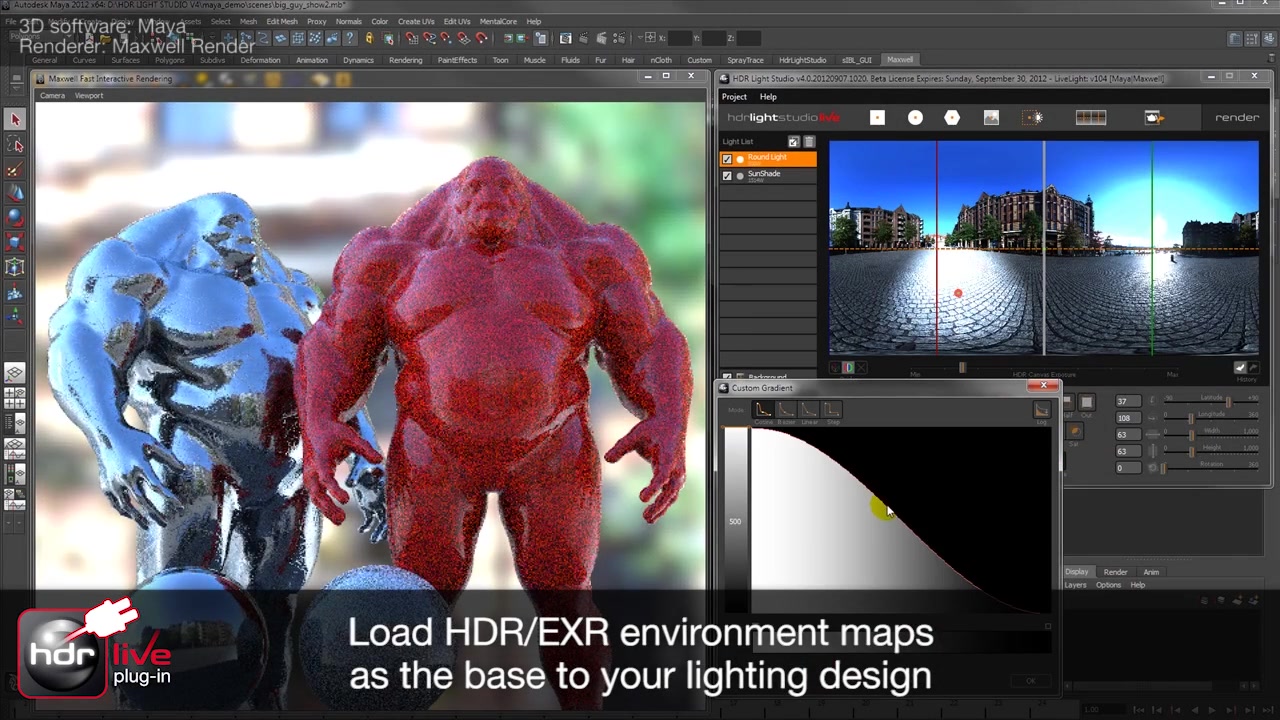Create a square light in HDR Light Studio
The width and height of the screenshot is (1280, 720).
pos(876,117)
